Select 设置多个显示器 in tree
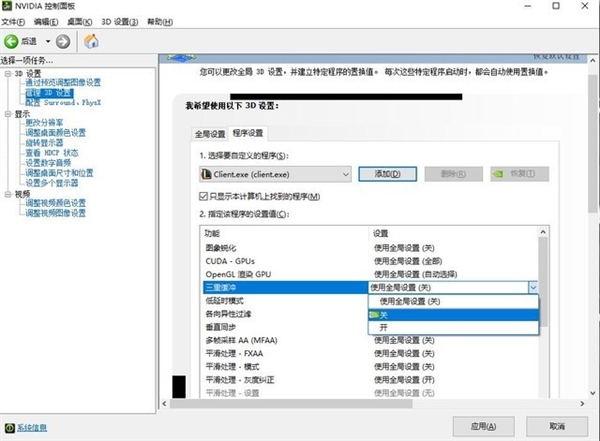 (52, 183)
